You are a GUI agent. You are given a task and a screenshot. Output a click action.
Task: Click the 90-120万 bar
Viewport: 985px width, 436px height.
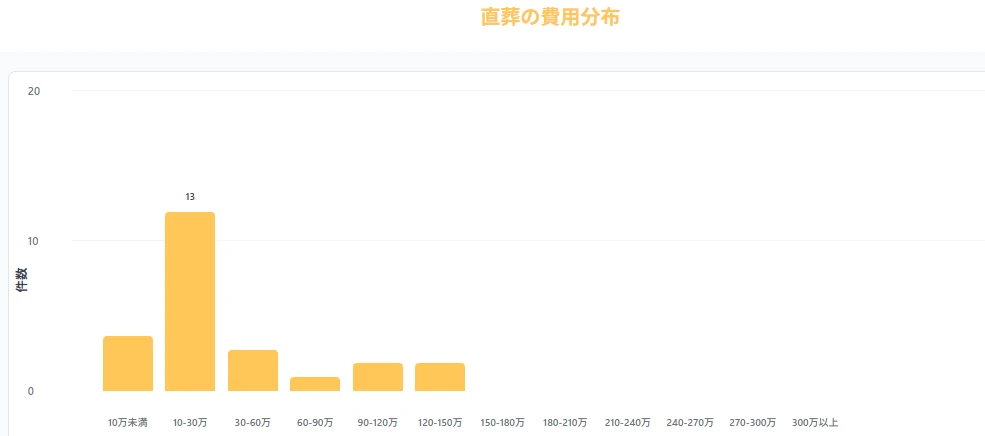tap(378, 377)
